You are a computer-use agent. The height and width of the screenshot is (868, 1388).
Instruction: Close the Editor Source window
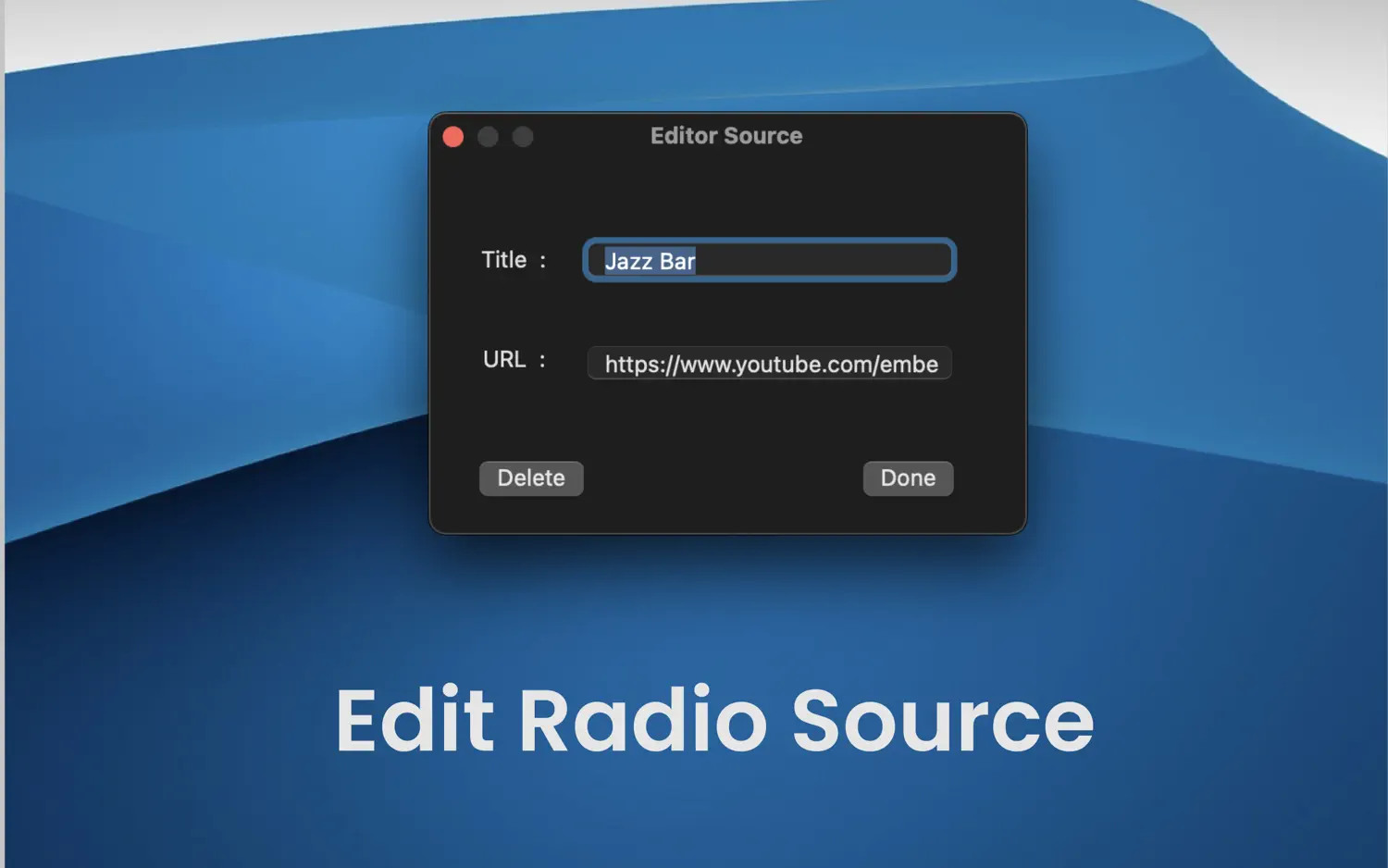(453, 137)
